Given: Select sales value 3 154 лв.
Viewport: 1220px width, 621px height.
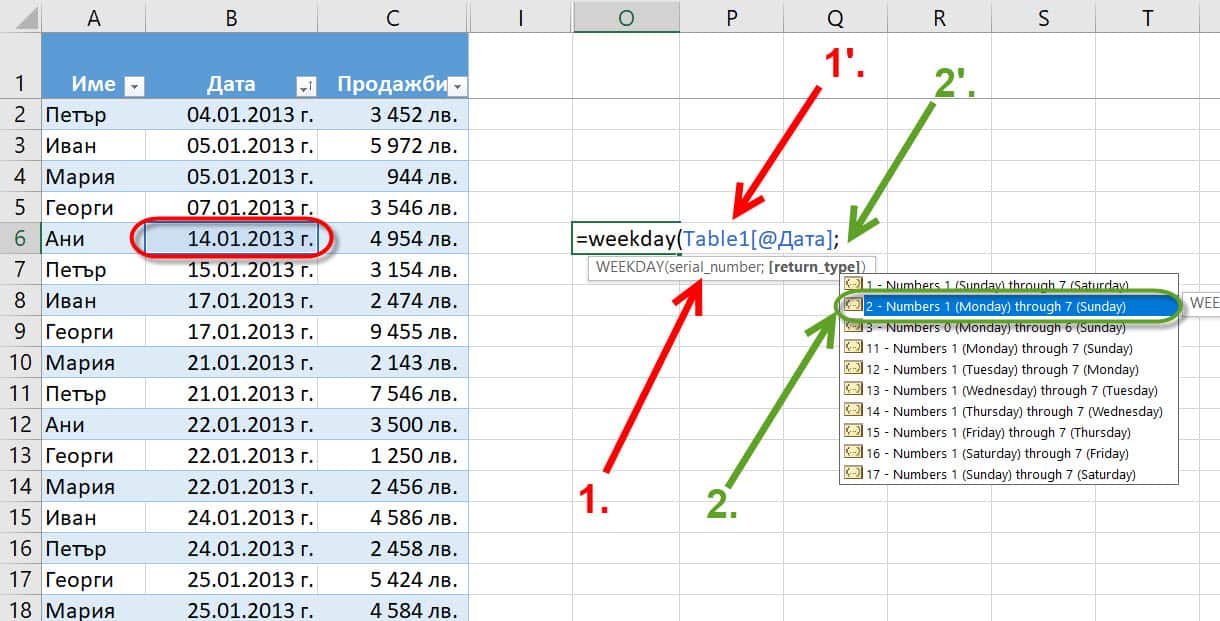Looking at the screenshot, I should [x=393, y=269].
